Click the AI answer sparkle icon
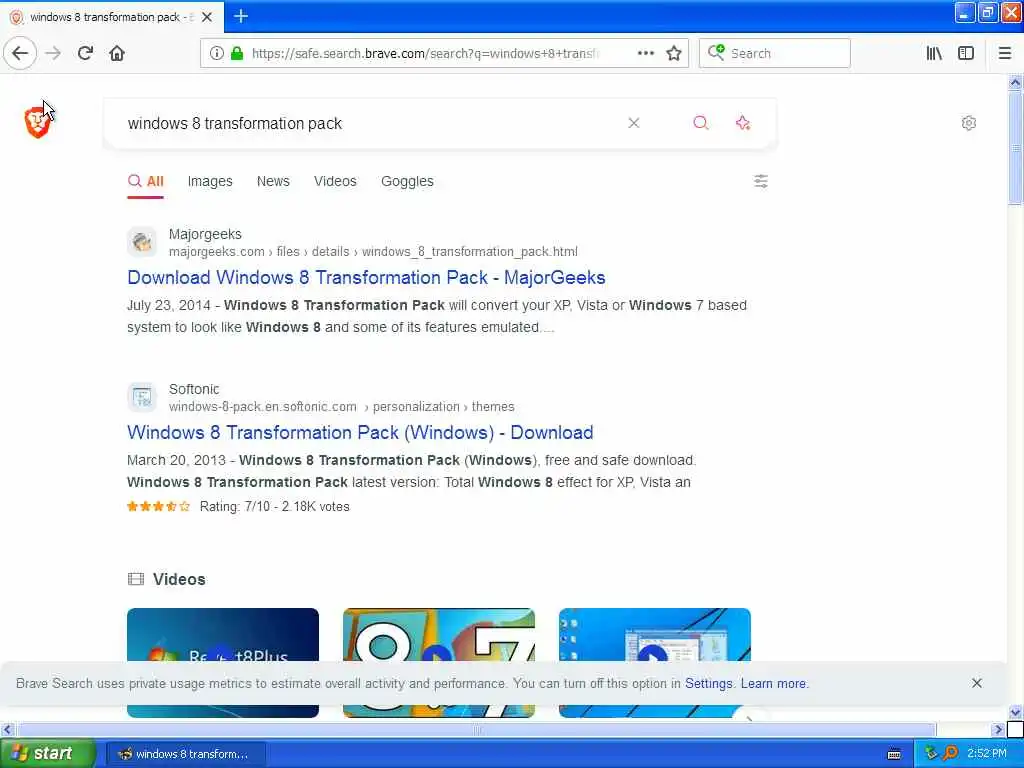Viewport: 1024px width, 768px height. pos(743,123)
